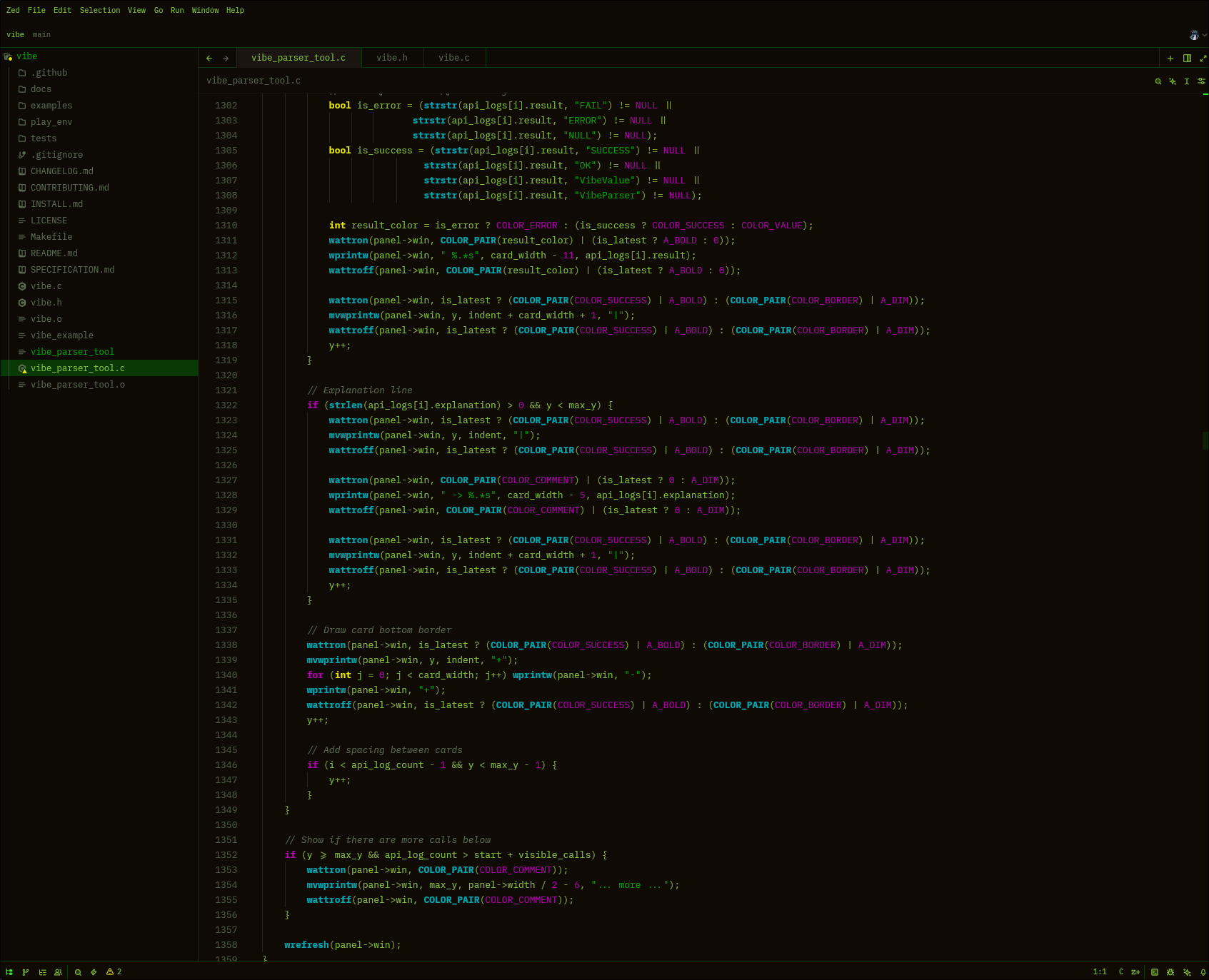This screenshot has width=1209, height=980.
Task: Toggle the project panel in status bar
Action: (9, 971)
